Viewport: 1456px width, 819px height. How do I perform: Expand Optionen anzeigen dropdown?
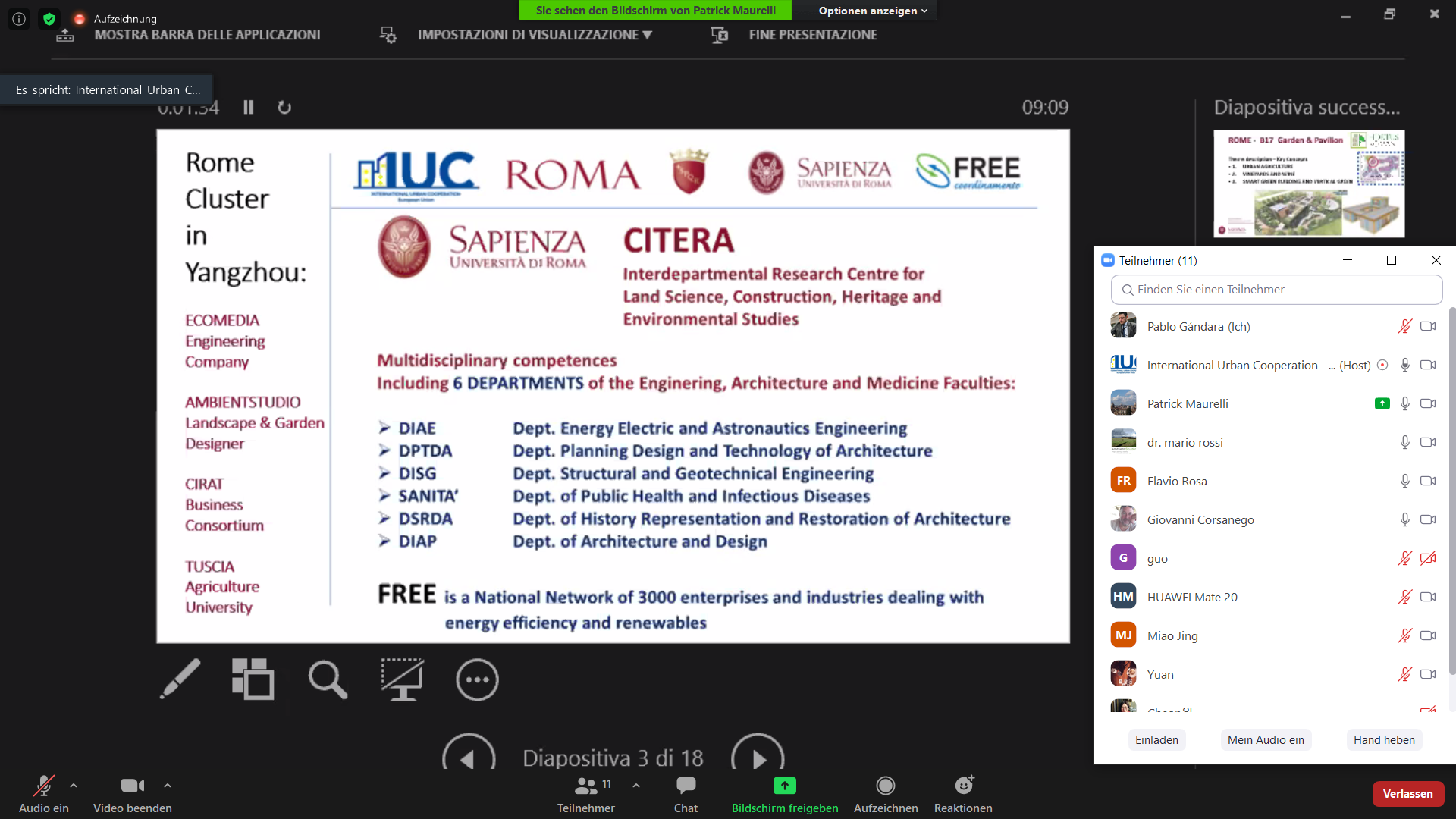click(872, 11)
